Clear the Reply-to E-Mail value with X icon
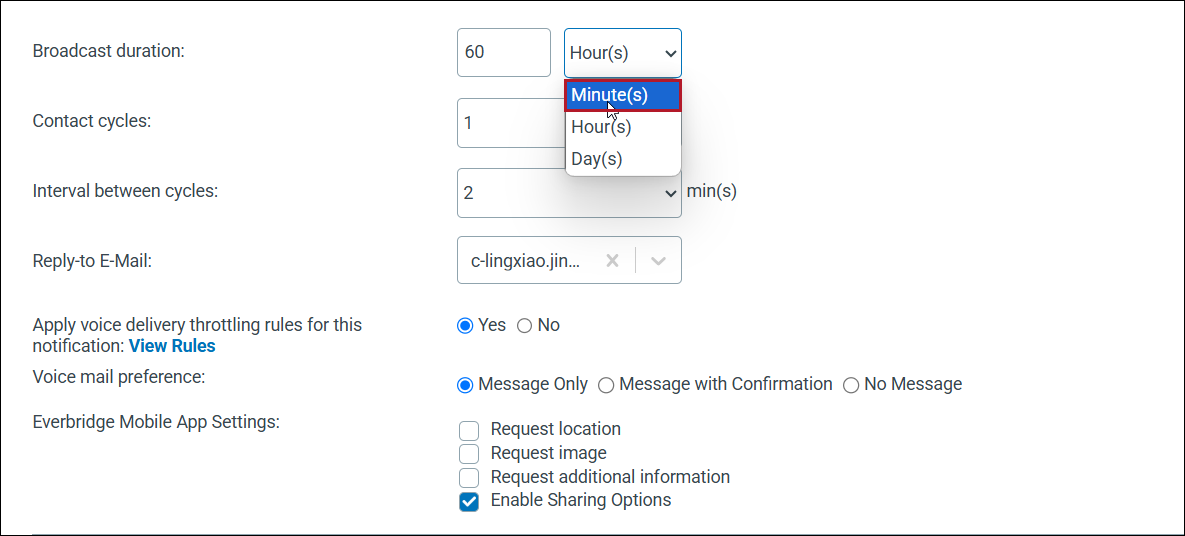This screenshot has height=536, width=1185. (613, 261)
